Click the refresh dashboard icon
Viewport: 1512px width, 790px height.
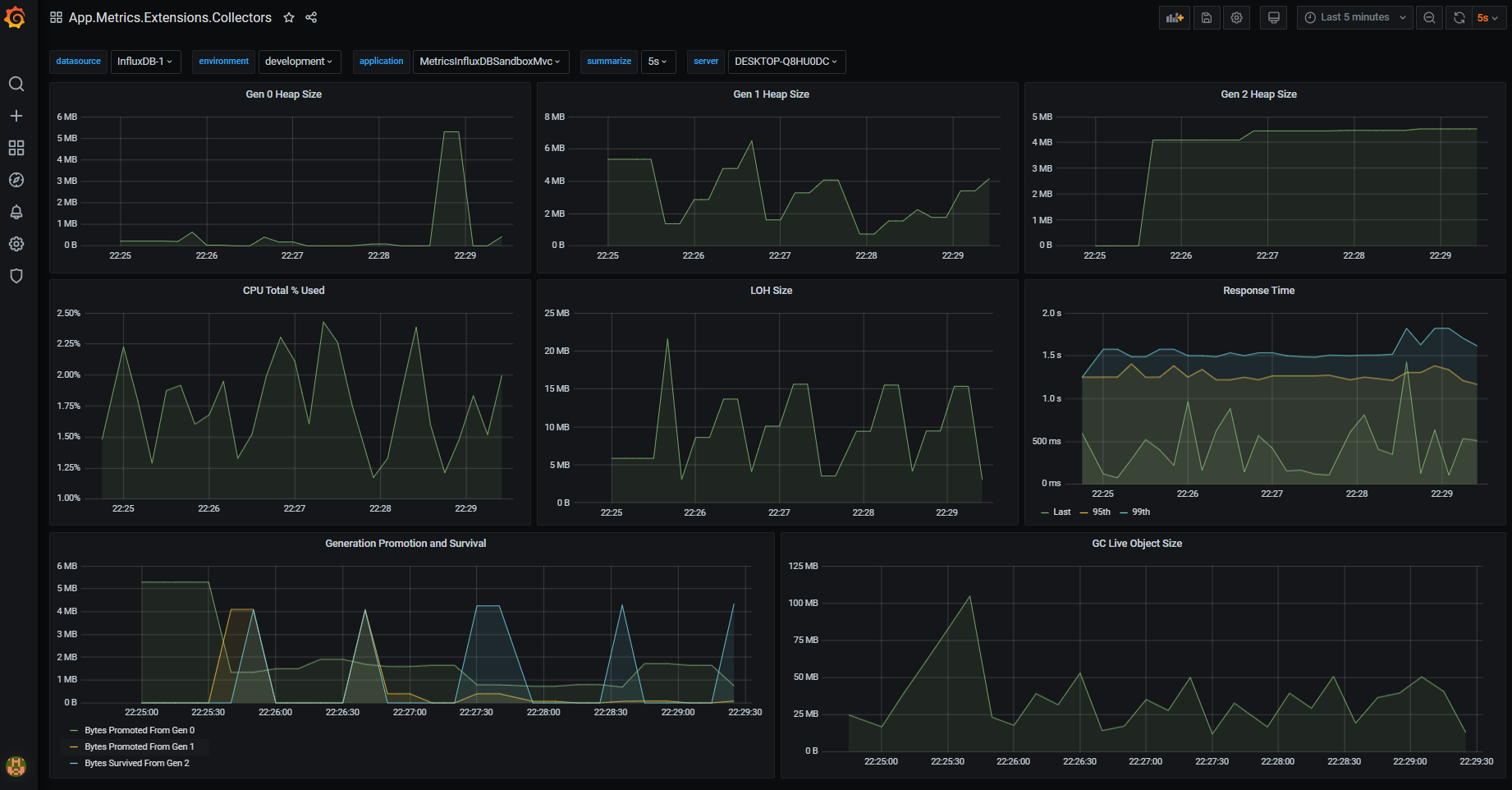[1459, 17]
